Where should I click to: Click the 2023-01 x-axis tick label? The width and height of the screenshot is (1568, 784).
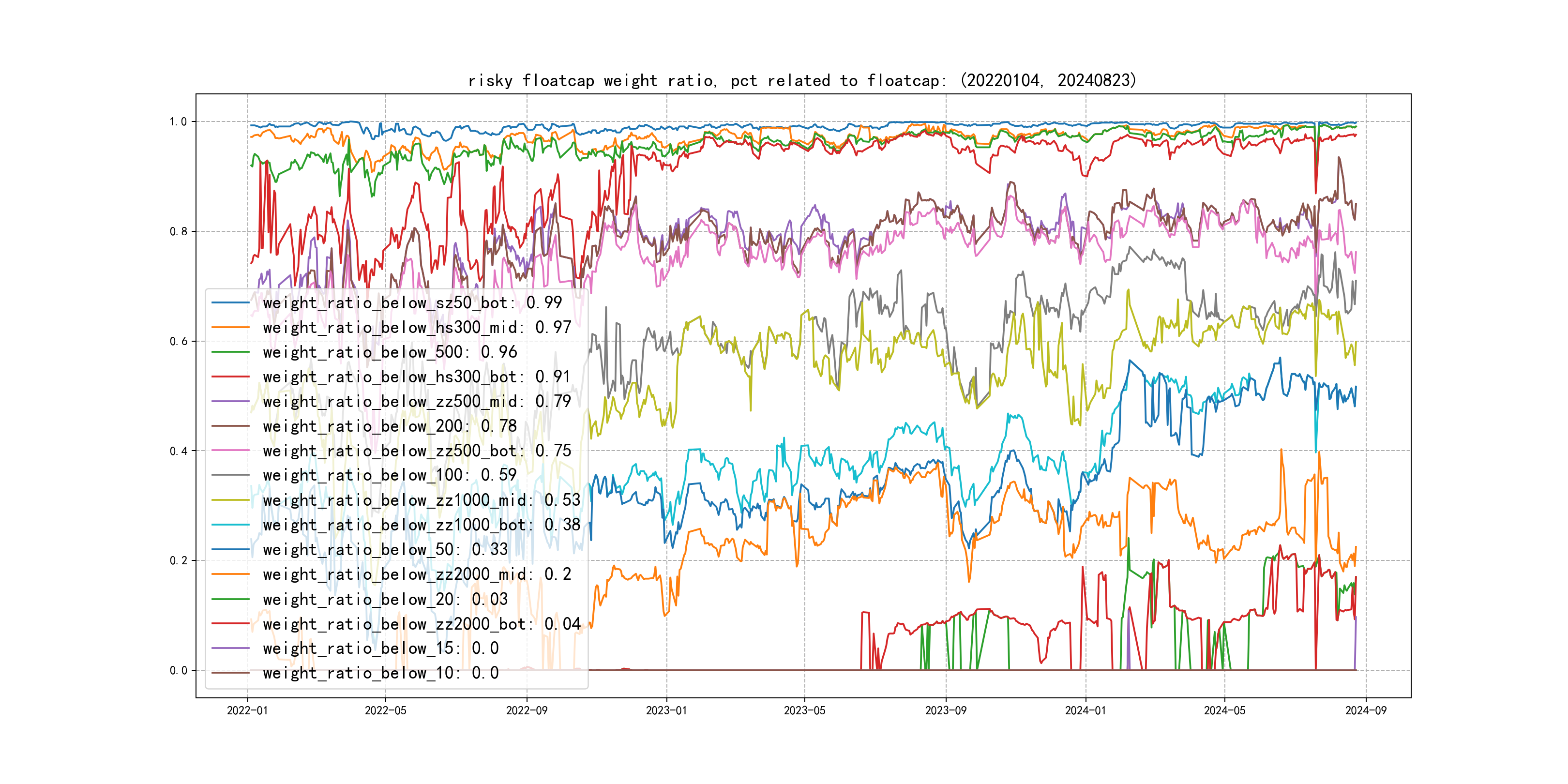[x=666, y=710]
